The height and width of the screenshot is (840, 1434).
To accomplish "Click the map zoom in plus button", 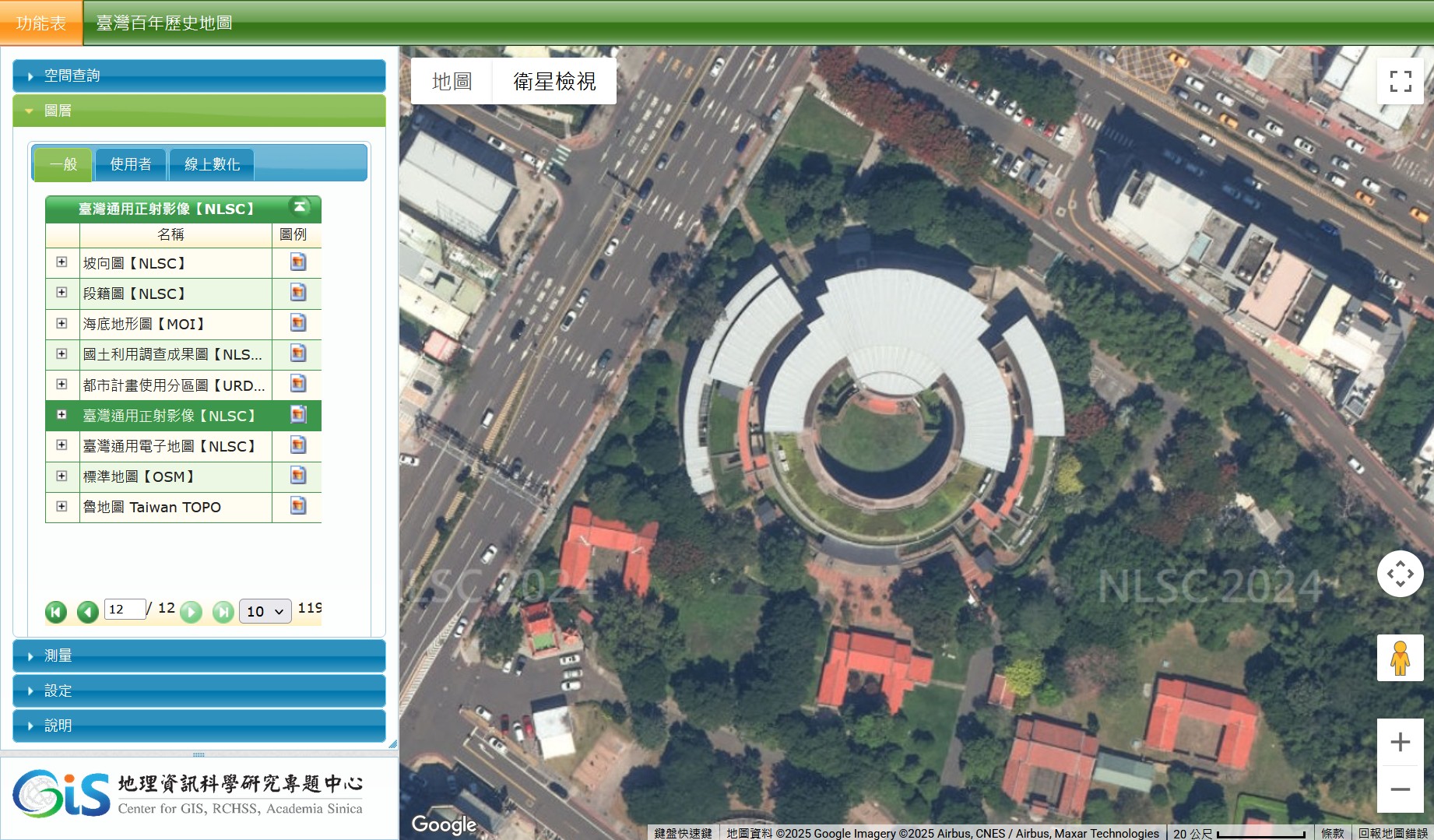I will click(x=1400, y=742).
